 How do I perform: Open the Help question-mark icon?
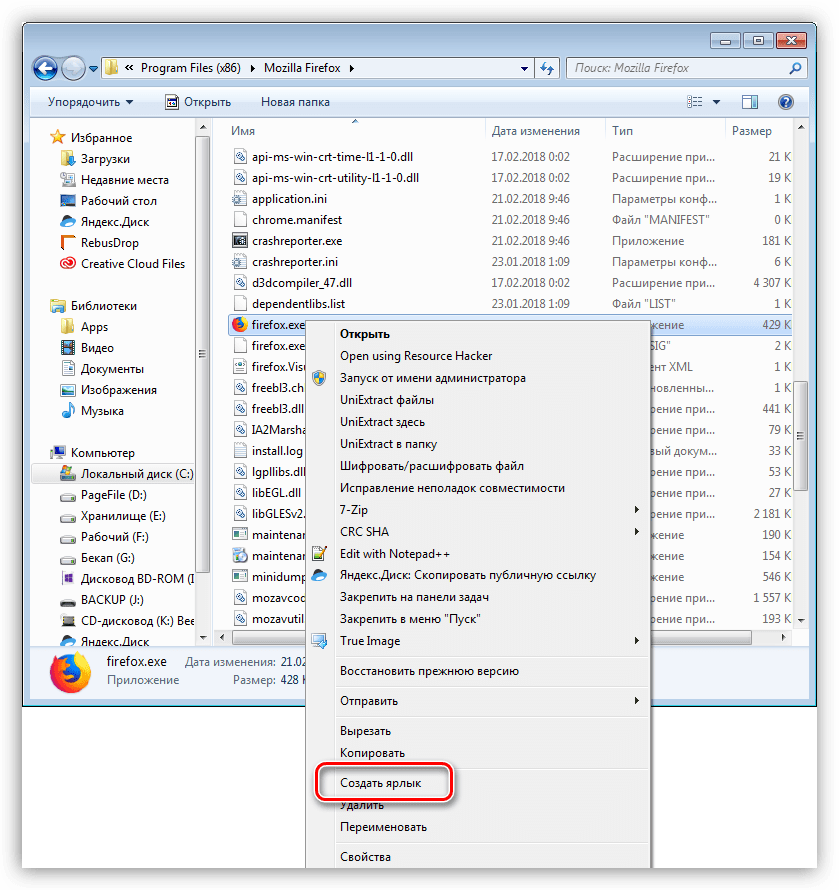coord(786,102)
